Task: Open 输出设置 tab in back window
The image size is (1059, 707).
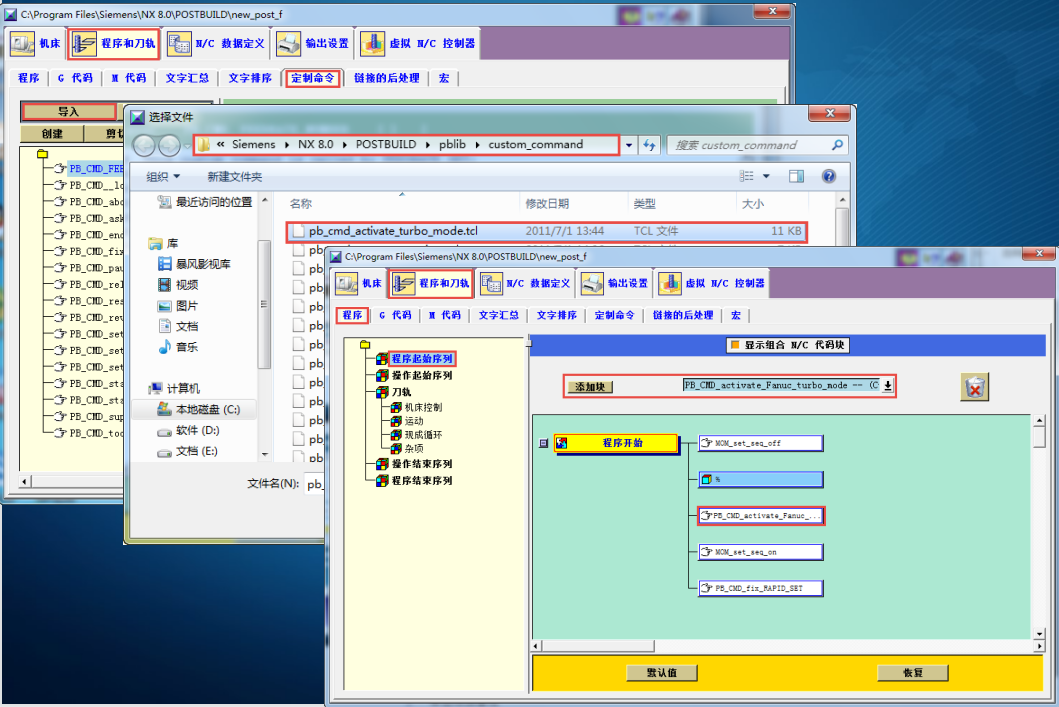Action: 313,44
